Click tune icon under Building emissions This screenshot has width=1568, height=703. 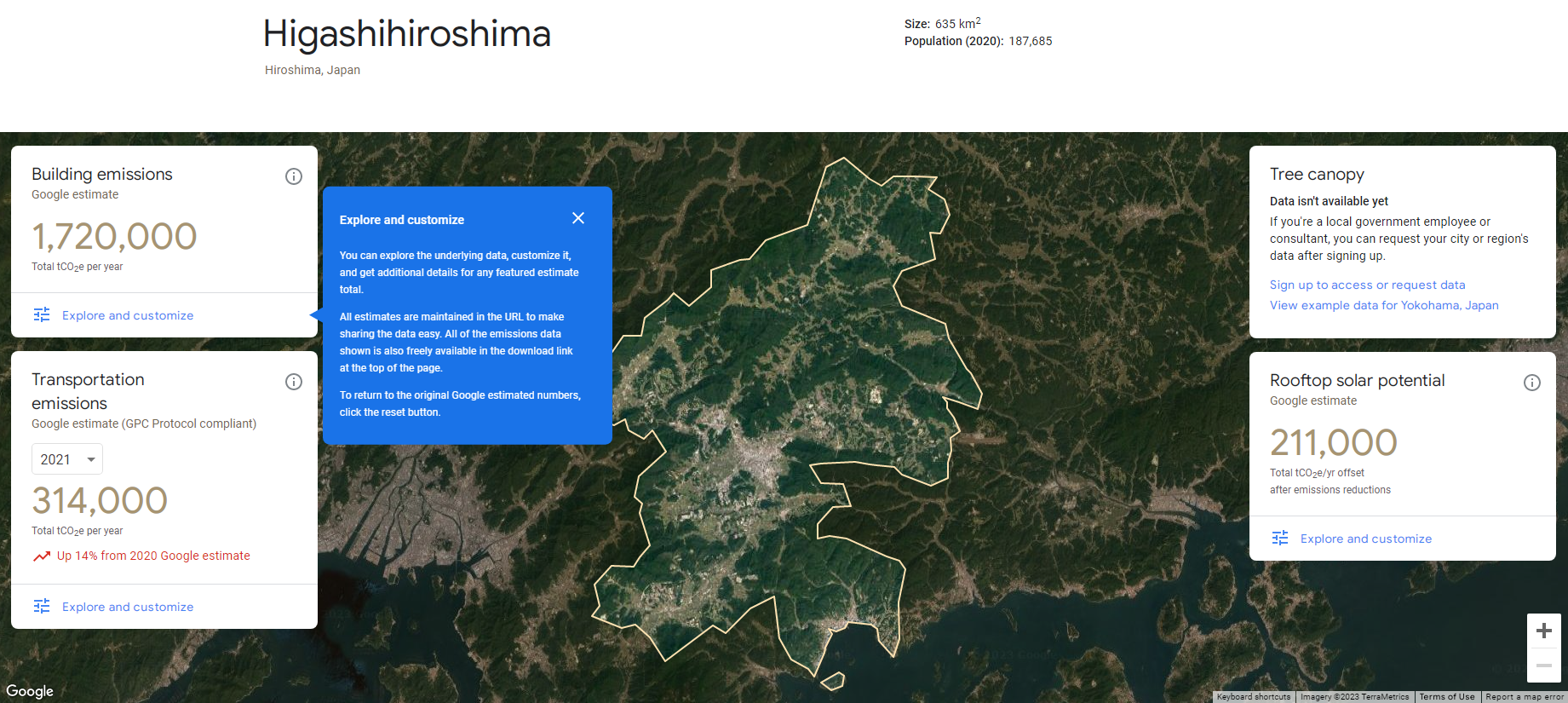point(42,315)
